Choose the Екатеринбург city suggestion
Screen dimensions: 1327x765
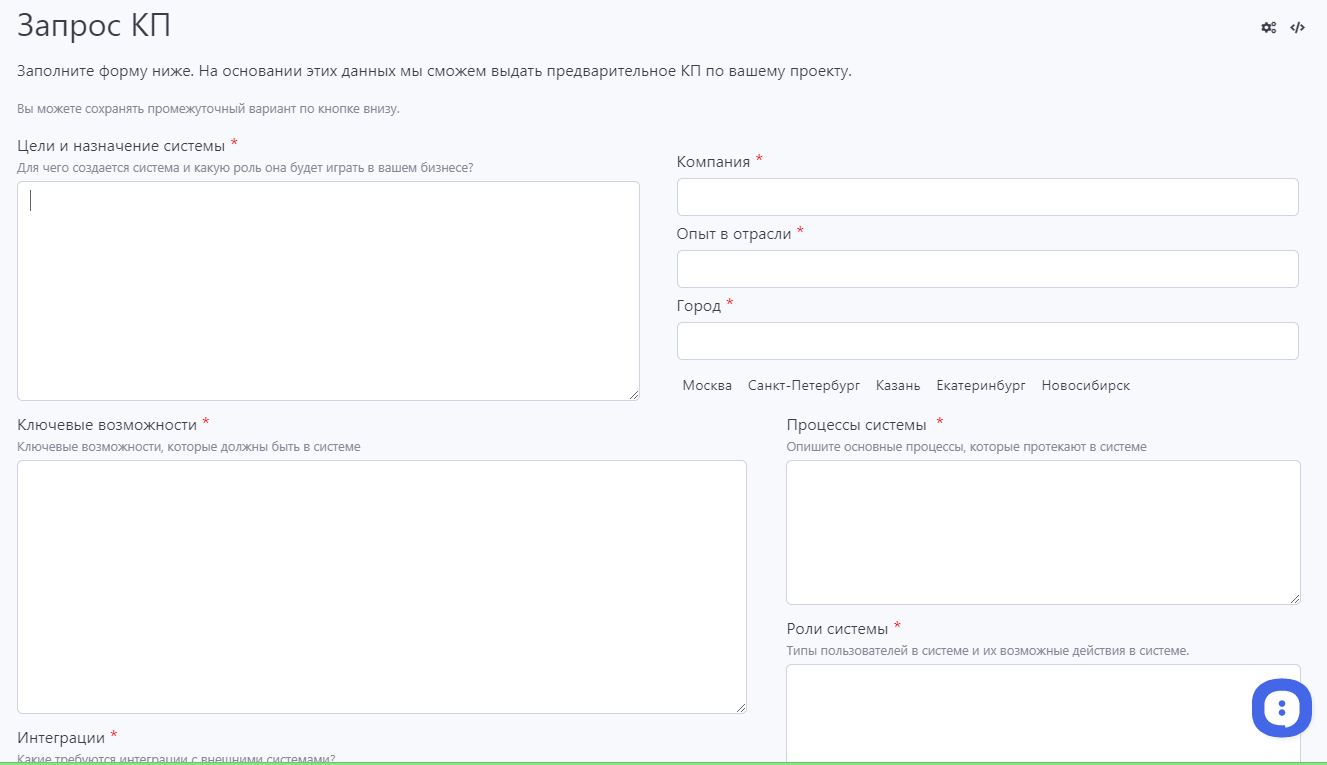click(981, 385)
